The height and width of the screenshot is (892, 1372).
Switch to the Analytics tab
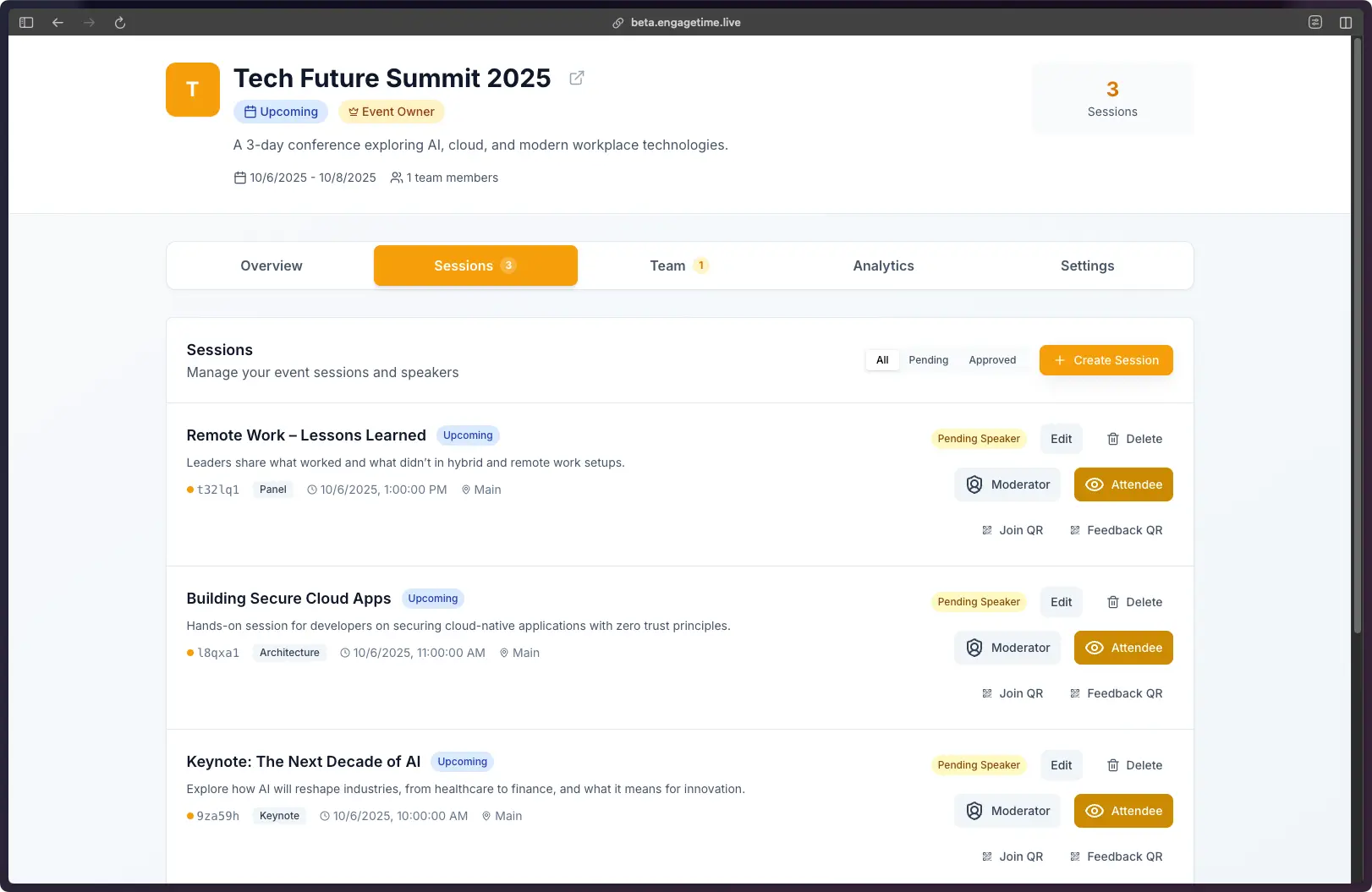[882, 265]
